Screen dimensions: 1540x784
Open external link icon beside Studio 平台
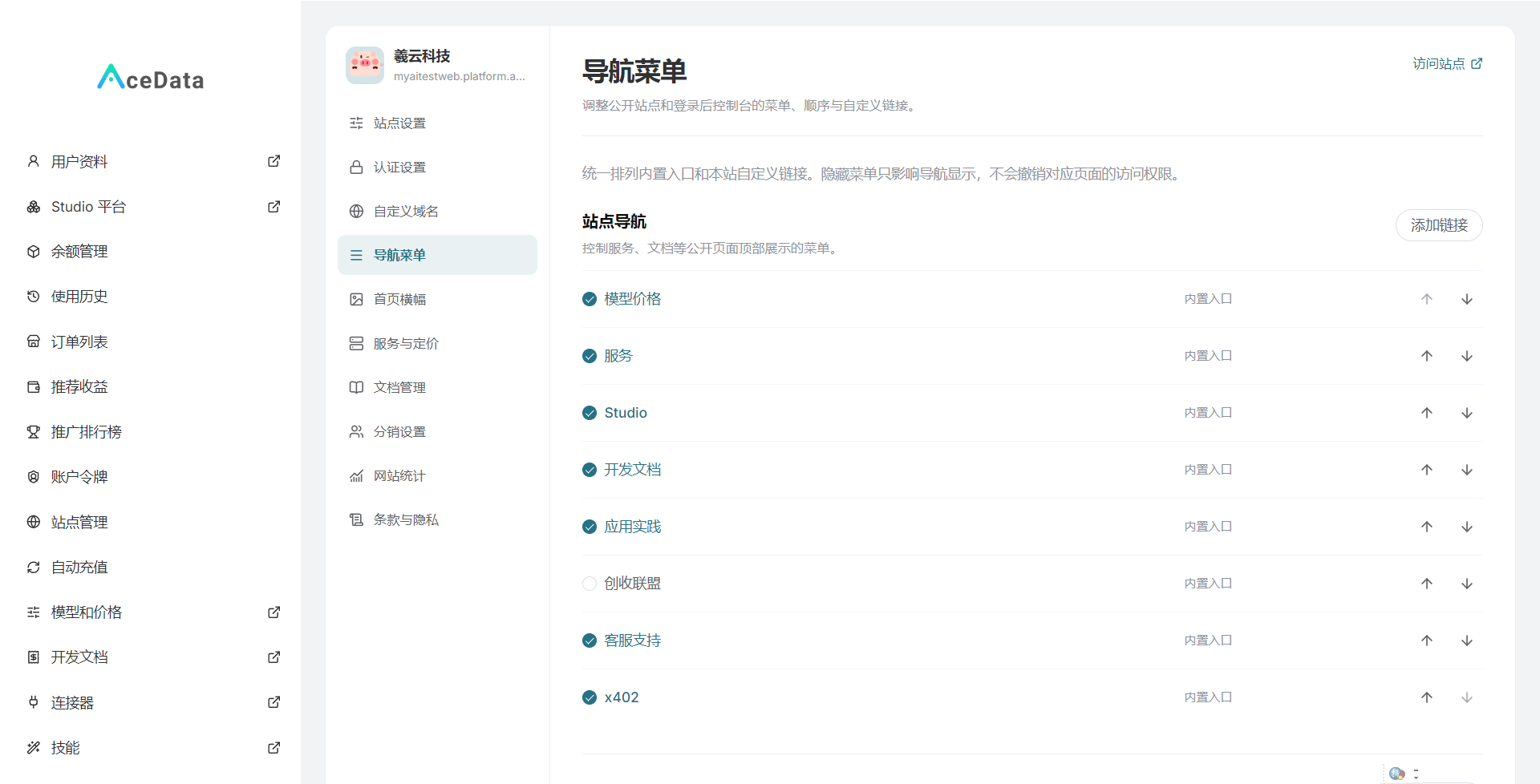coord(274,207)
